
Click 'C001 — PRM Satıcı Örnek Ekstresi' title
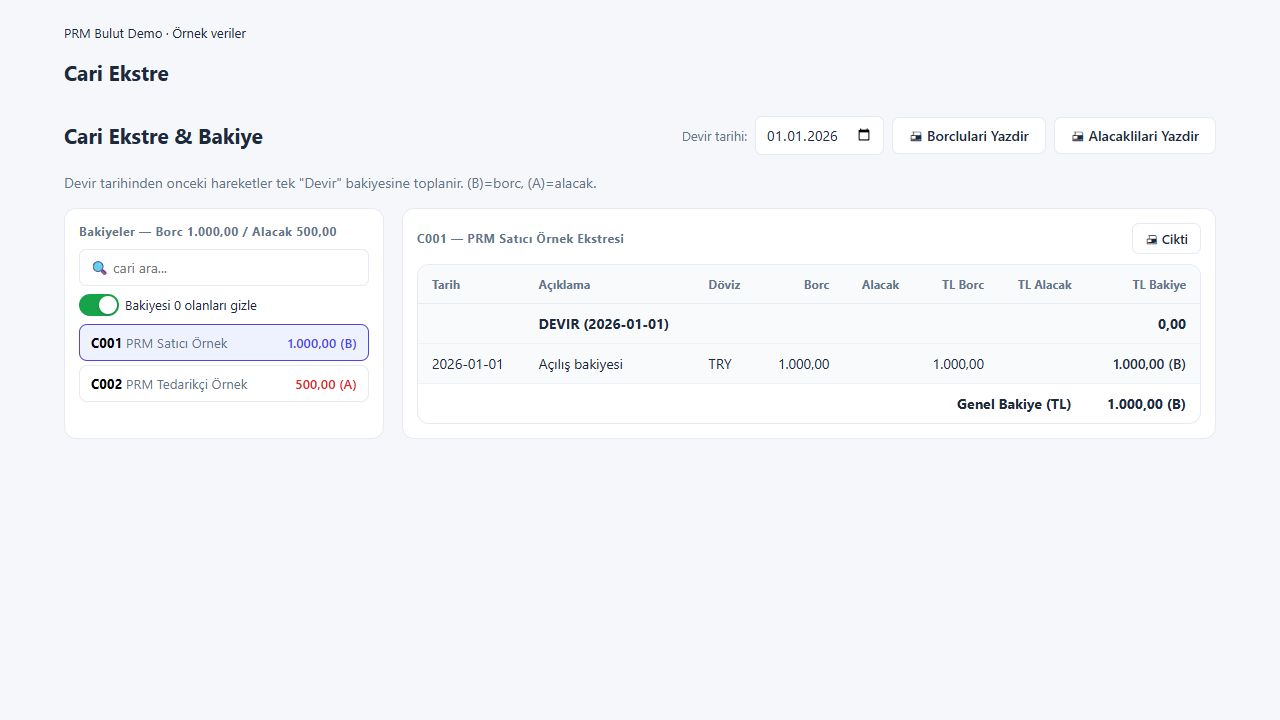point(520,239)
